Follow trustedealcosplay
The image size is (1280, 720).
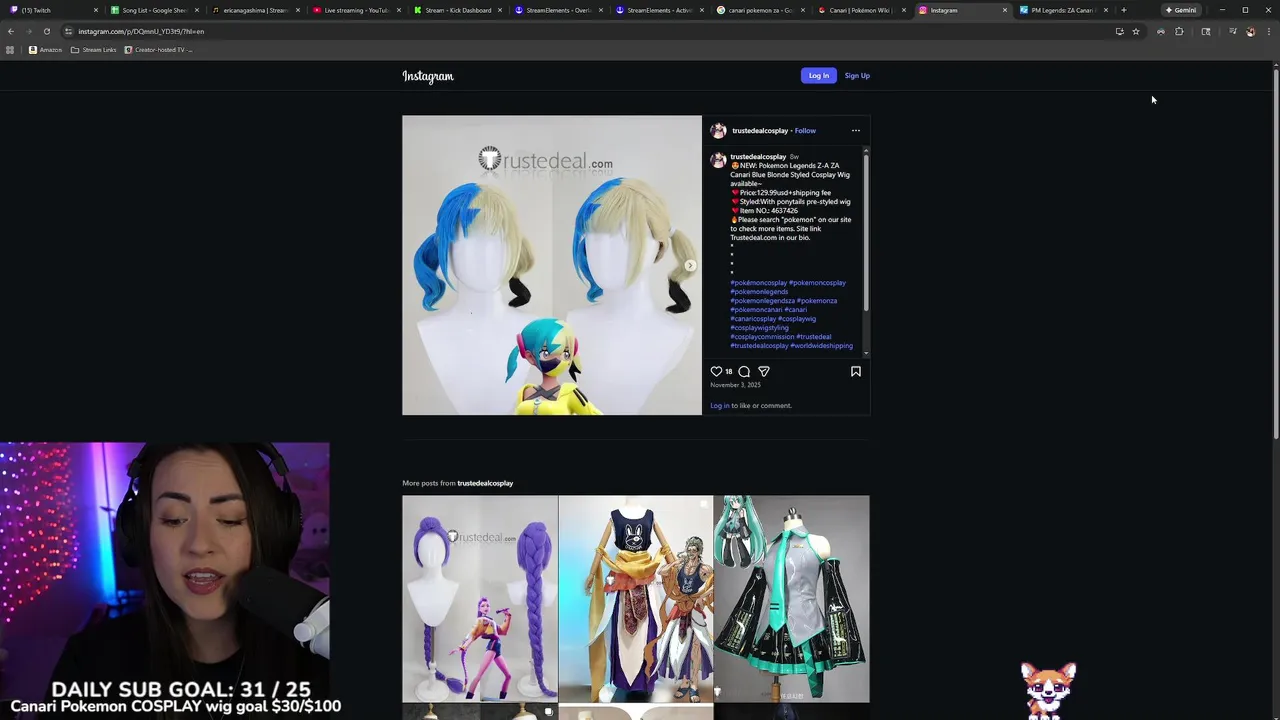click(805, 131)
